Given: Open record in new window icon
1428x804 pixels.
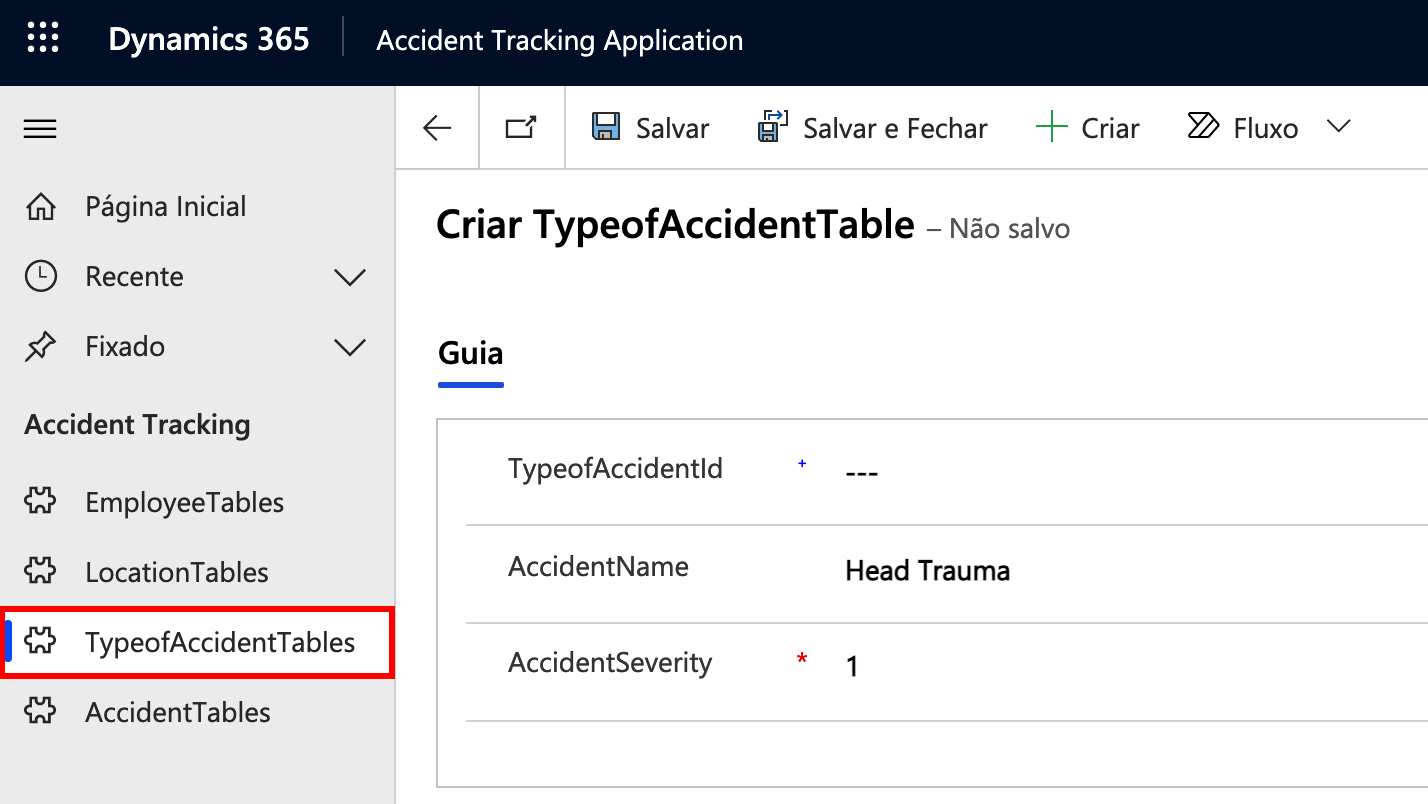Looking at the screenshot, I should point(521,128).
